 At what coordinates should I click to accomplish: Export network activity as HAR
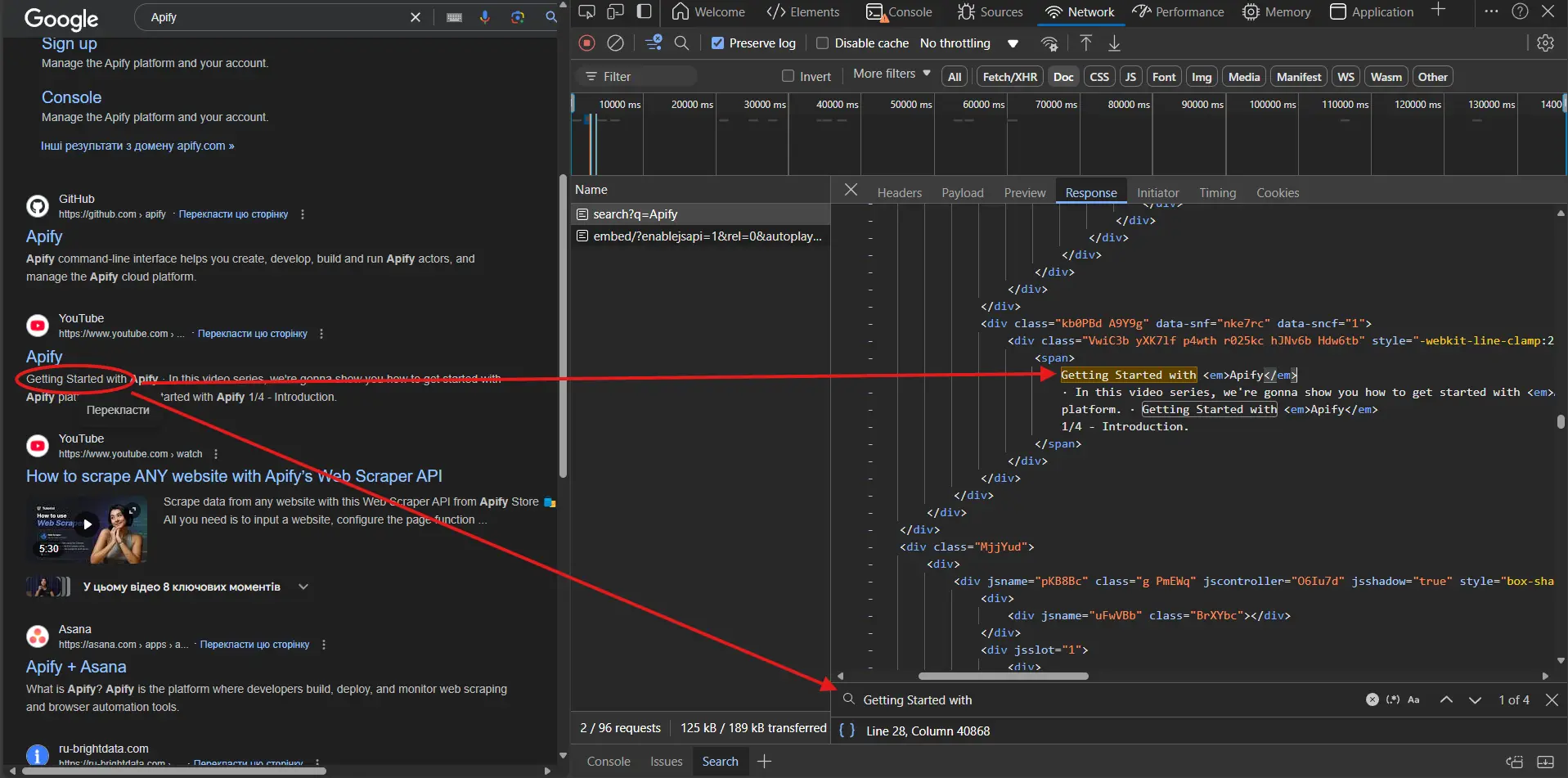(1116, 43)
